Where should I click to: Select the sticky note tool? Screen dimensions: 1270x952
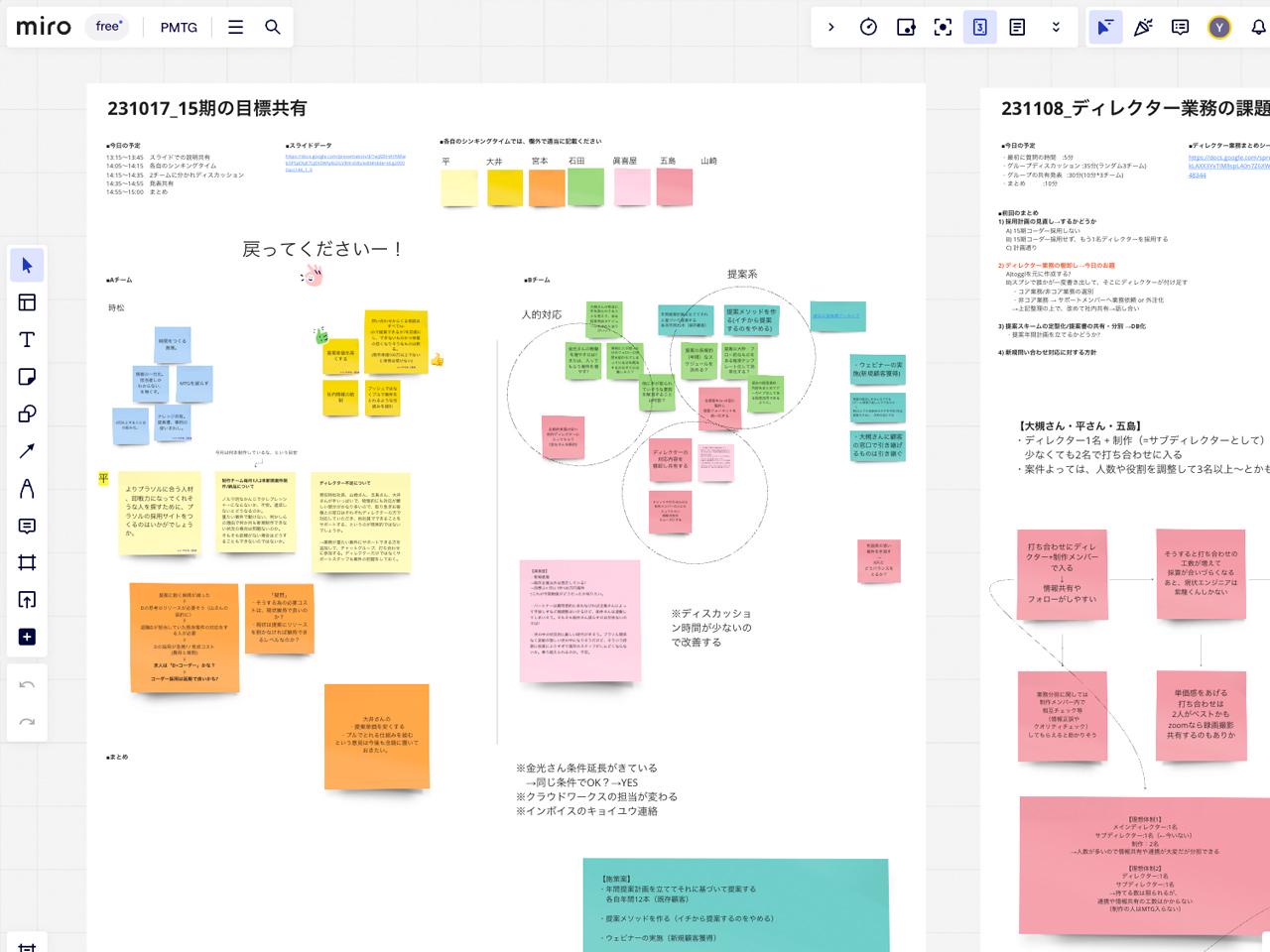(x=27, y=377)
